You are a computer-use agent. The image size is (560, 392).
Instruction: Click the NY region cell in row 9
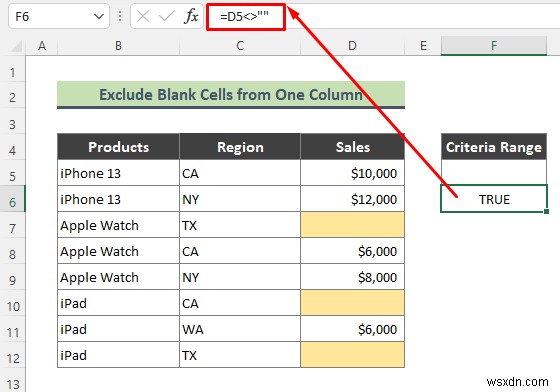click(240, 277)
